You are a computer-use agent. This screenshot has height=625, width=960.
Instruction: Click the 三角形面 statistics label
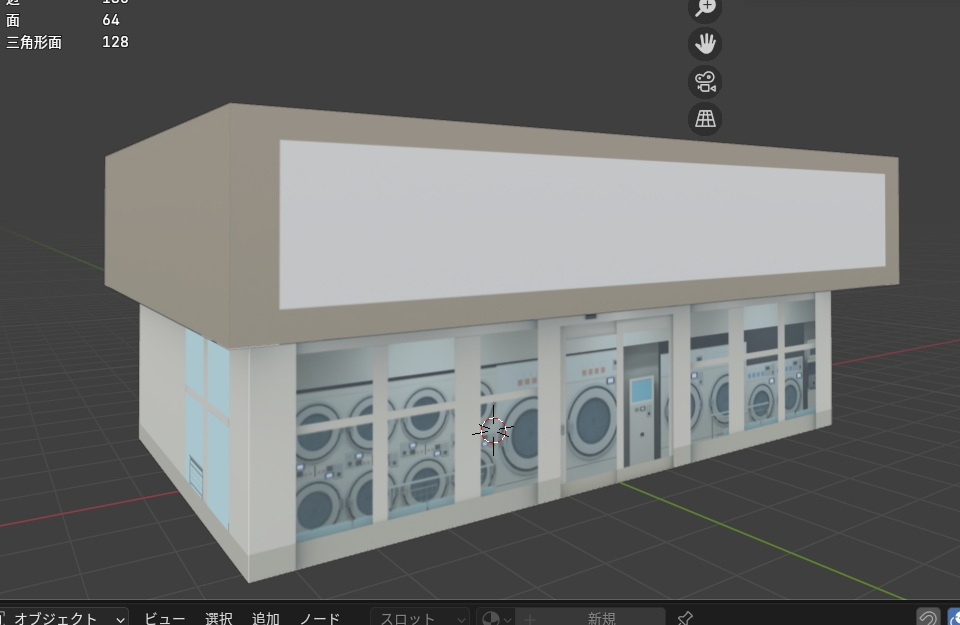coord(34,42)
